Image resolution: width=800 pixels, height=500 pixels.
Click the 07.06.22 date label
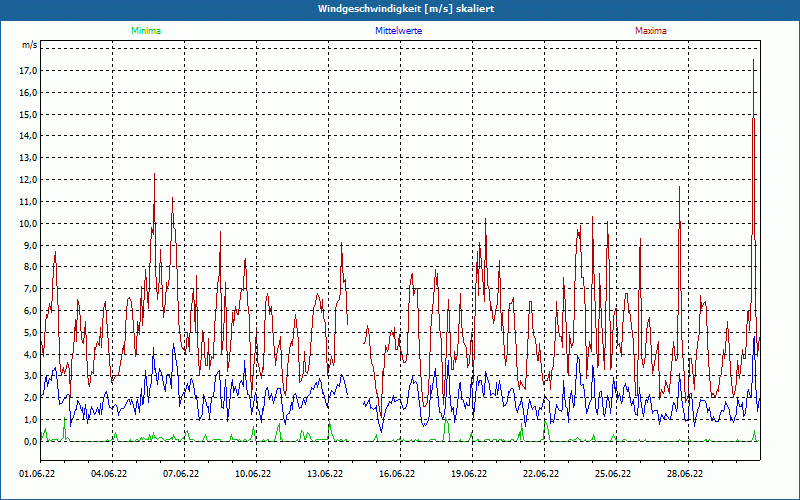(x=181, y=474)
